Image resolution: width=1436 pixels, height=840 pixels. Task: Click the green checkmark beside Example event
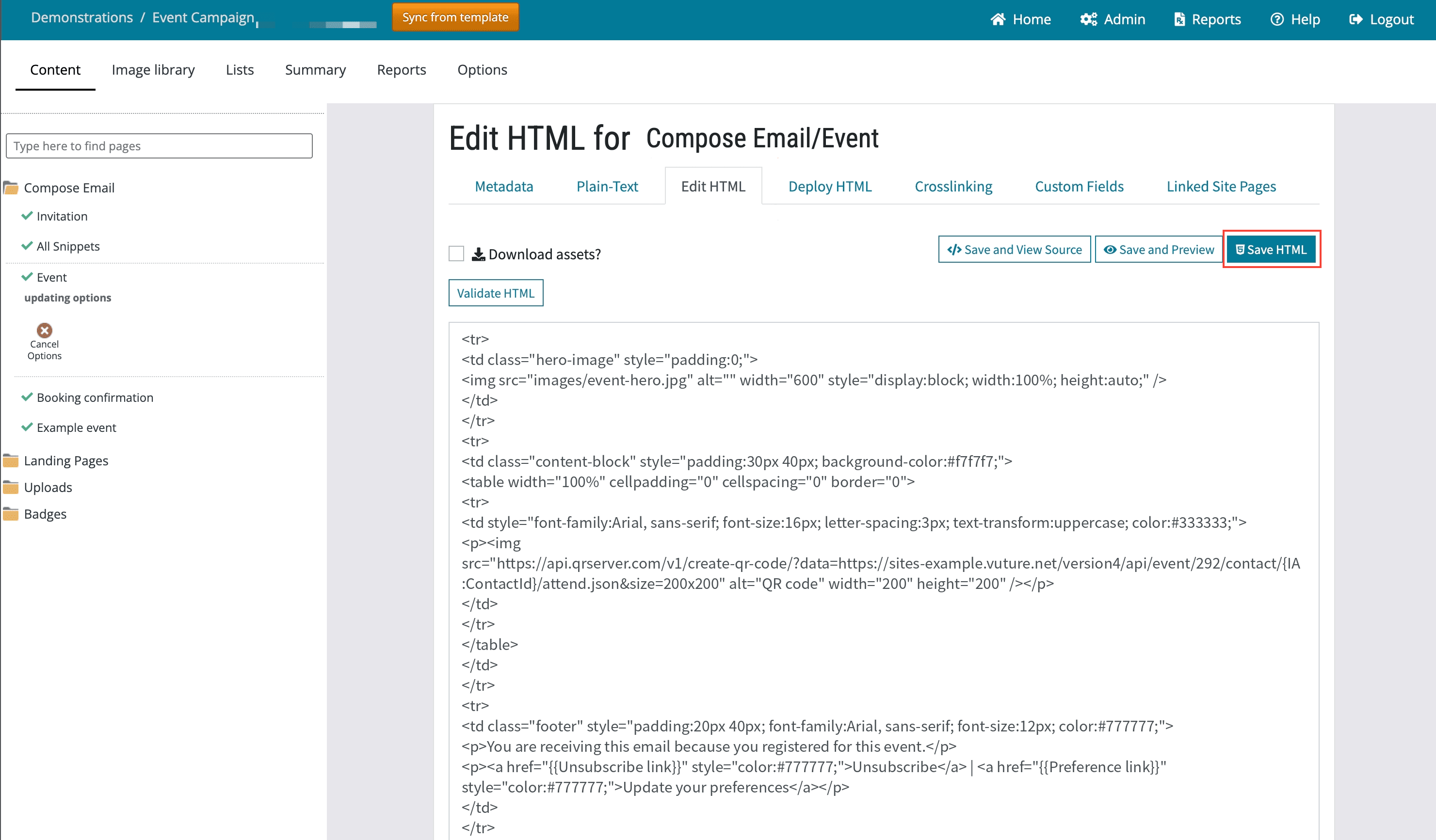pyautogui.click(x=27, y=427)
